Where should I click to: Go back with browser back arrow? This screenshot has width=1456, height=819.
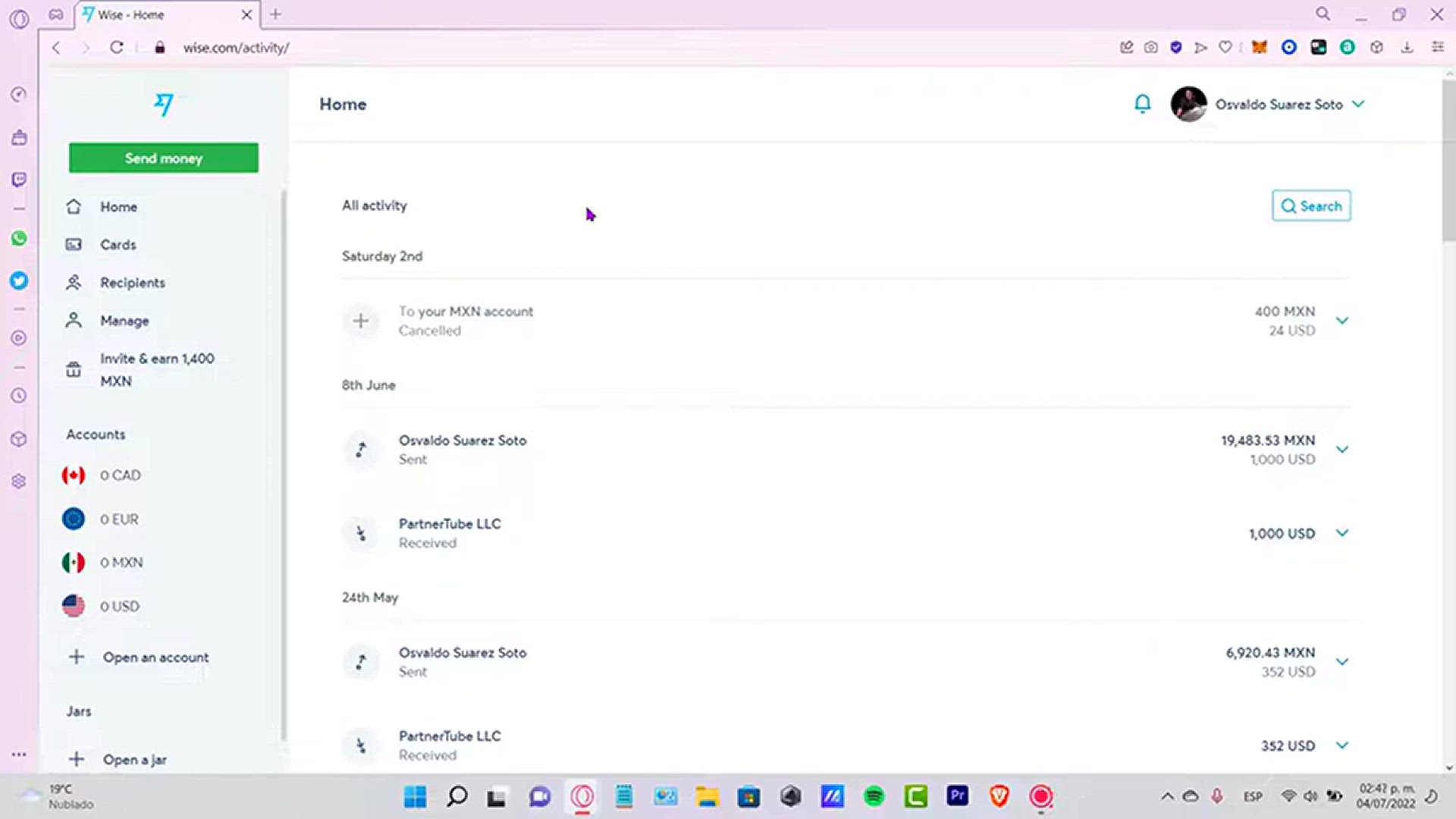[56, 47]
